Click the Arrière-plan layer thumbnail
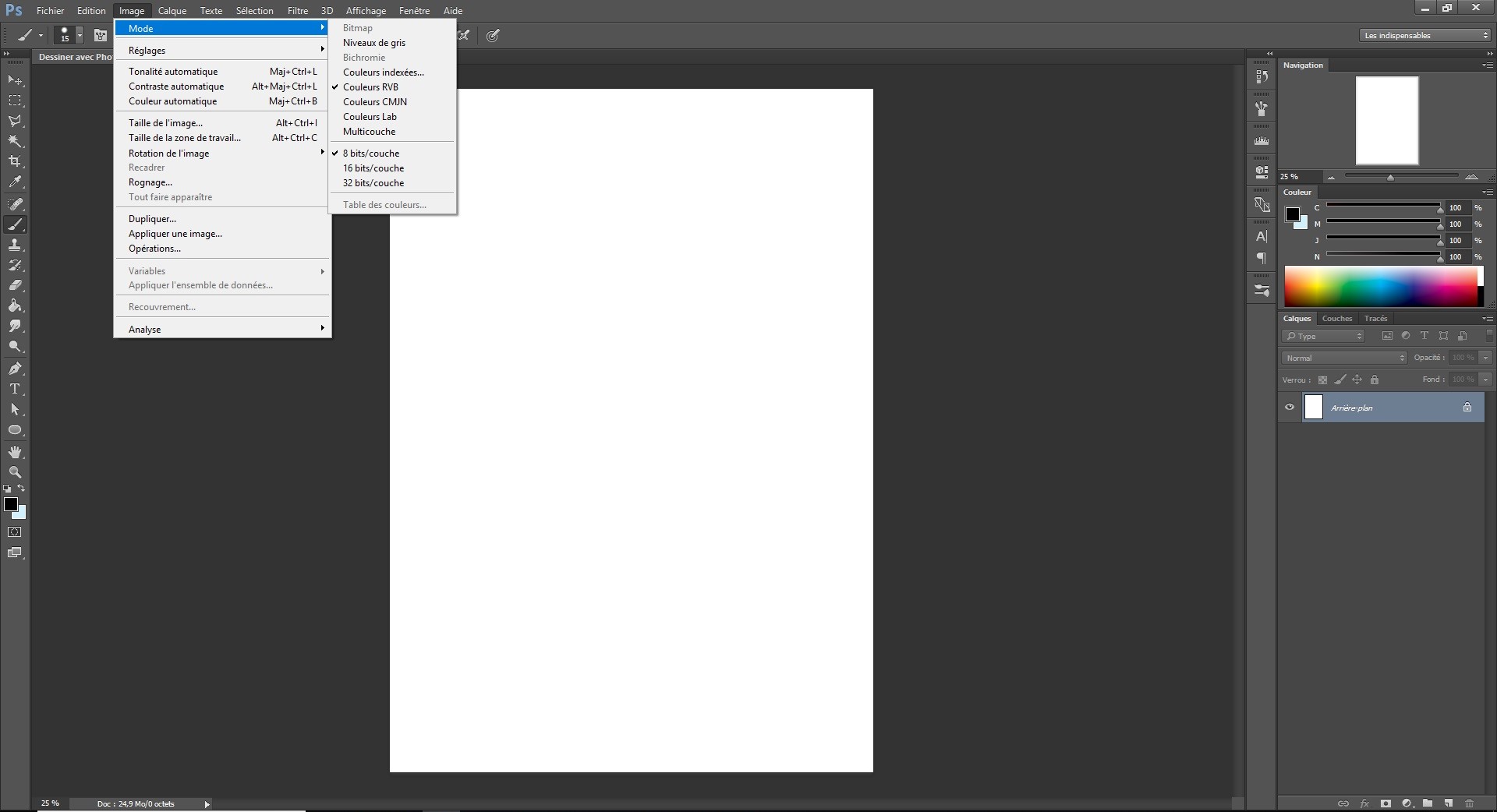The image size is (1497, 812). click(x=1314, y=407)
